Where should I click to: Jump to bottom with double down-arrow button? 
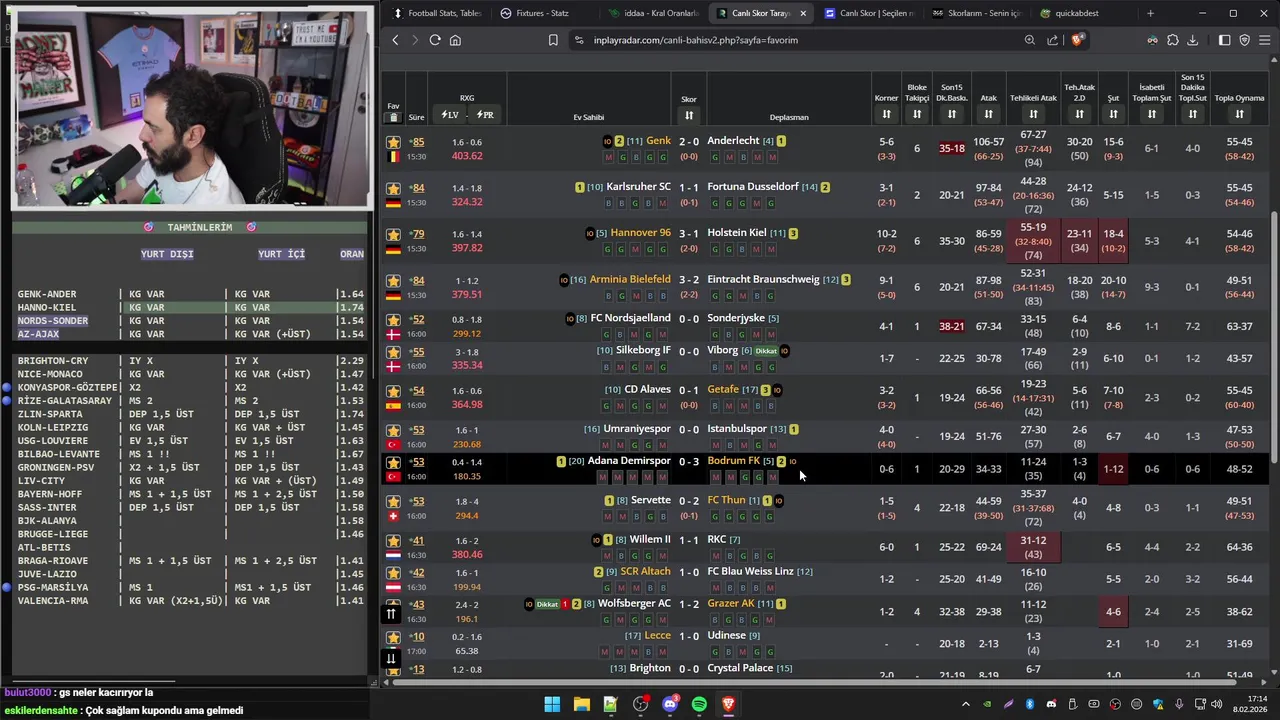391,657
